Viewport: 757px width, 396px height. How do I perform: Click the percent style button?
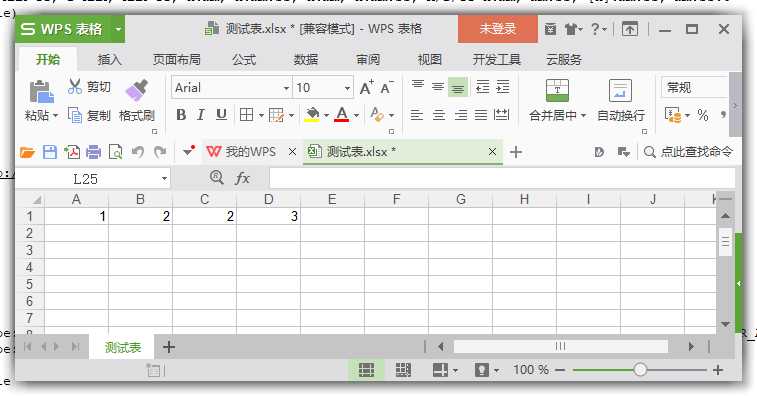pyautogui.click(x=702, y=115)
